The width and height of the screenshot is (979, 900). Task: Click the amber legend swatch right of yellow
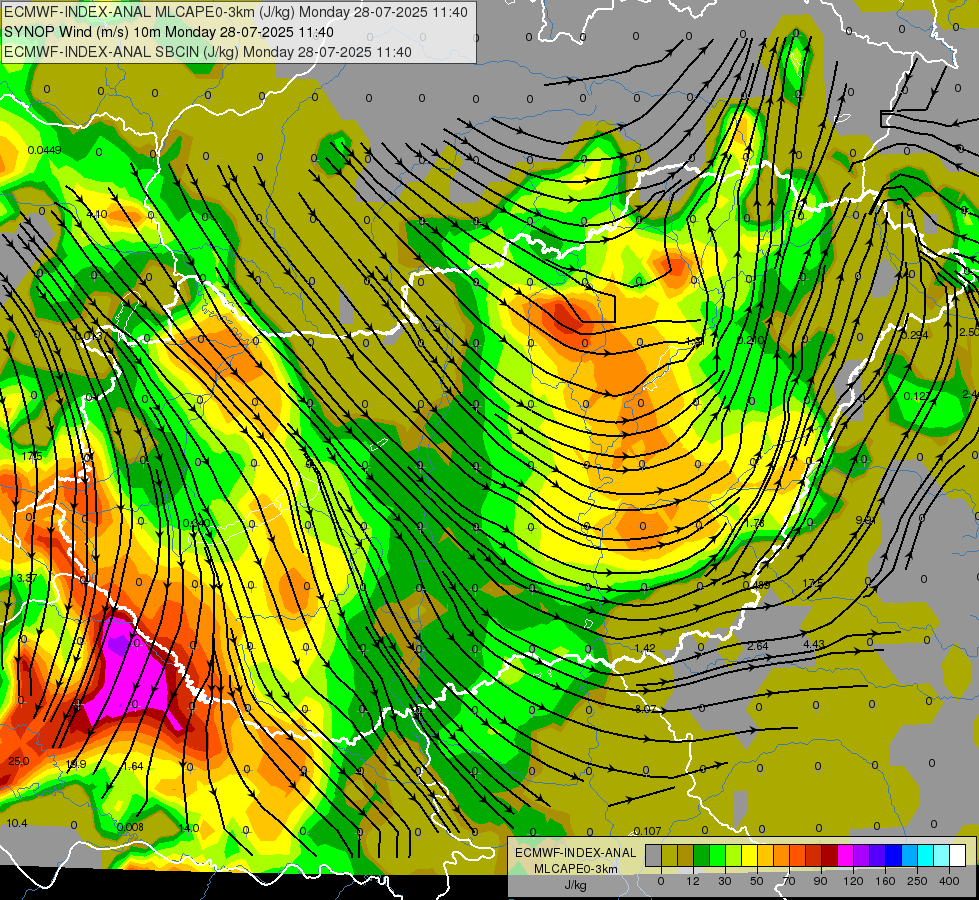[x=765, y=856]
